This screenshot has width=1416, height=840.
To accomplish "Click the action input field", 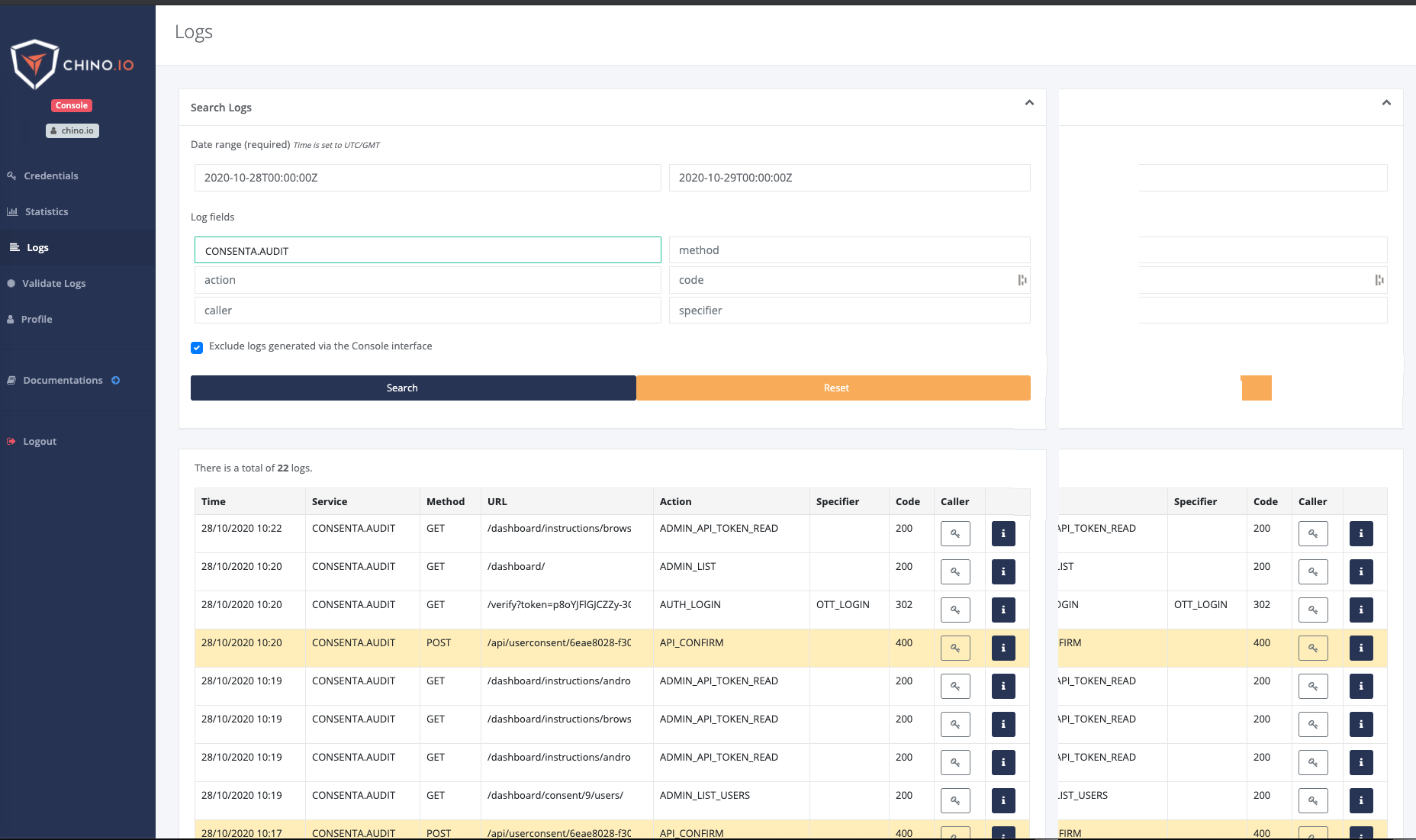I will tap(427, 280).
